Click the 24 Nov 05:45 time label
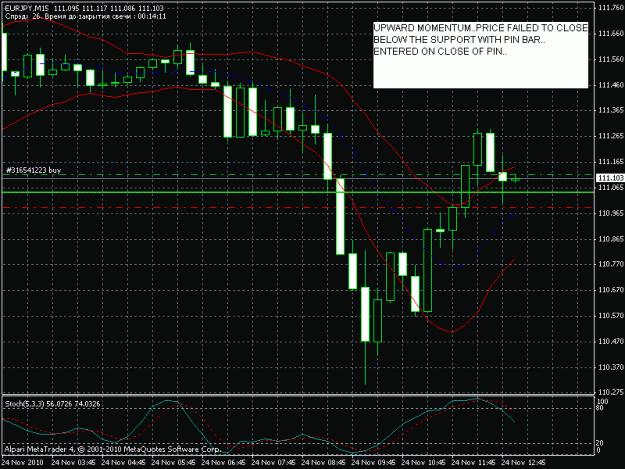Image resolution: width=625 pixels, height=469 pixels. coord(173,463)
